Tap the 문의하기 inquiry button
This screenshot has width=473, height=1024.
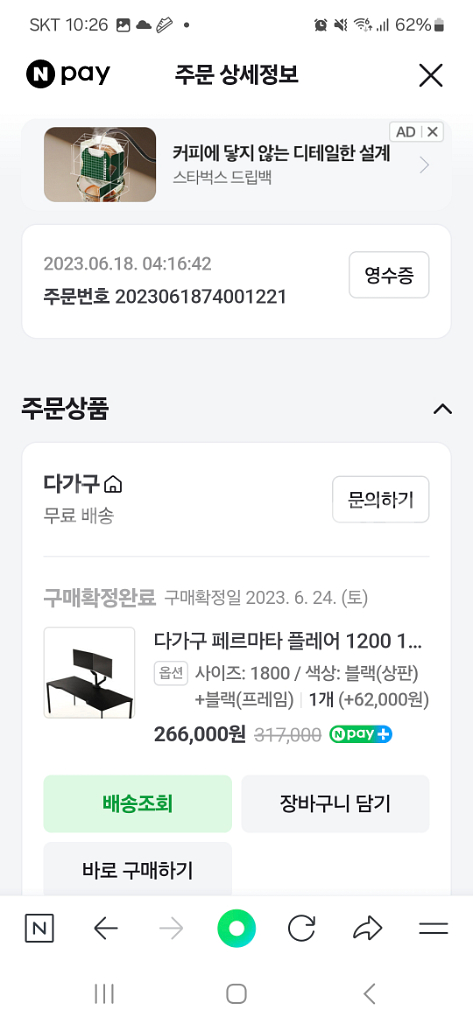pos(380,500)
